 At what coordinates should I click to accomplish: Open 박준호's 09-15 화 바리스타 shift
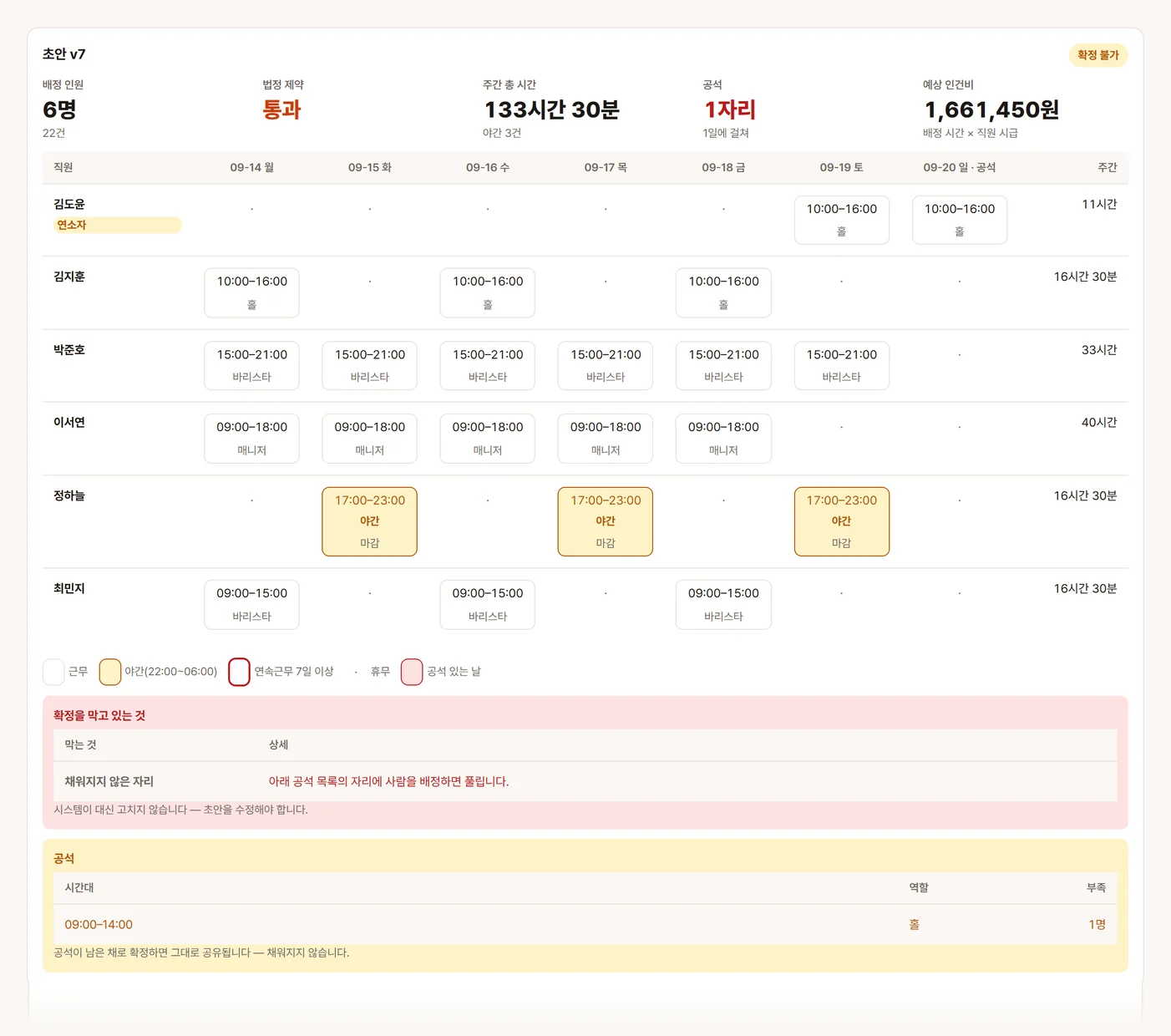pyautogui.click(x=369, y=365)
